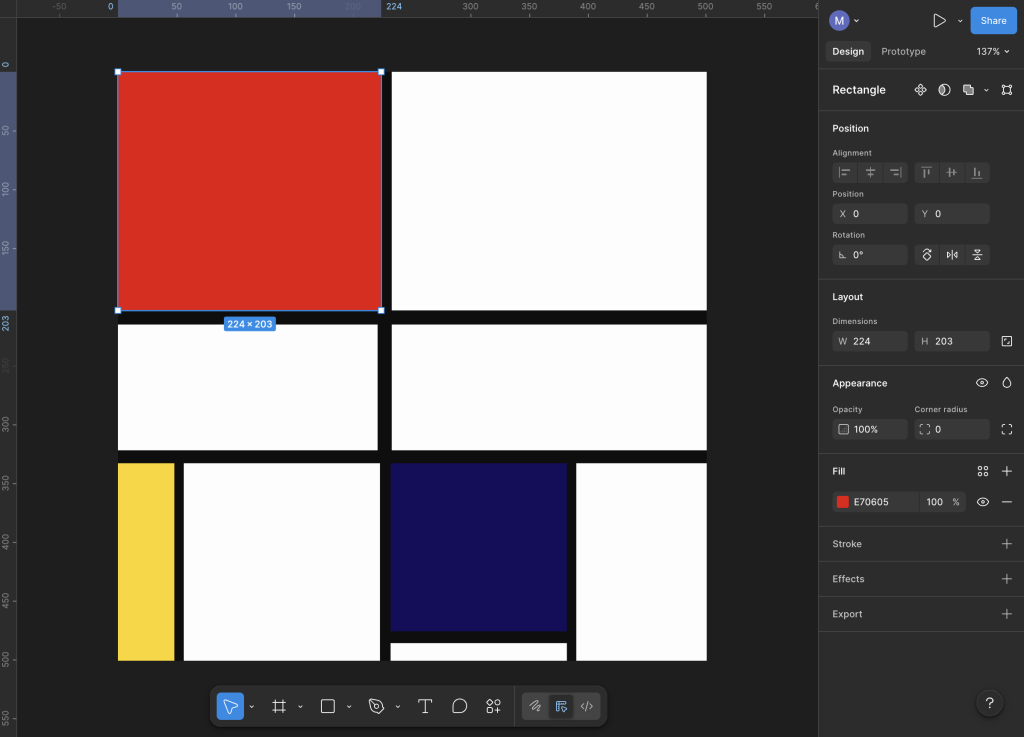Select the Move tool in bottom toolbar
The height and width of the screenshot is (737, 1024).
tap(230, 706)
